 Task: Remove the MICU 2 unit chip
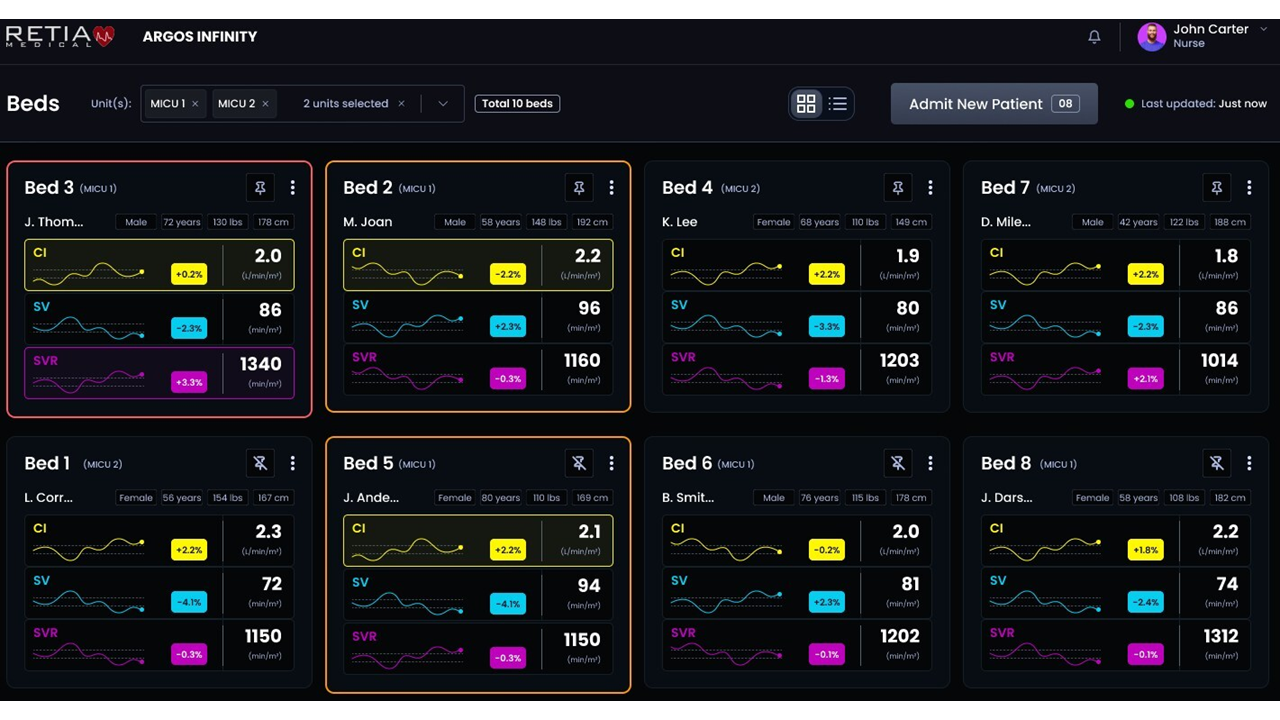click(x=265, y=104)
